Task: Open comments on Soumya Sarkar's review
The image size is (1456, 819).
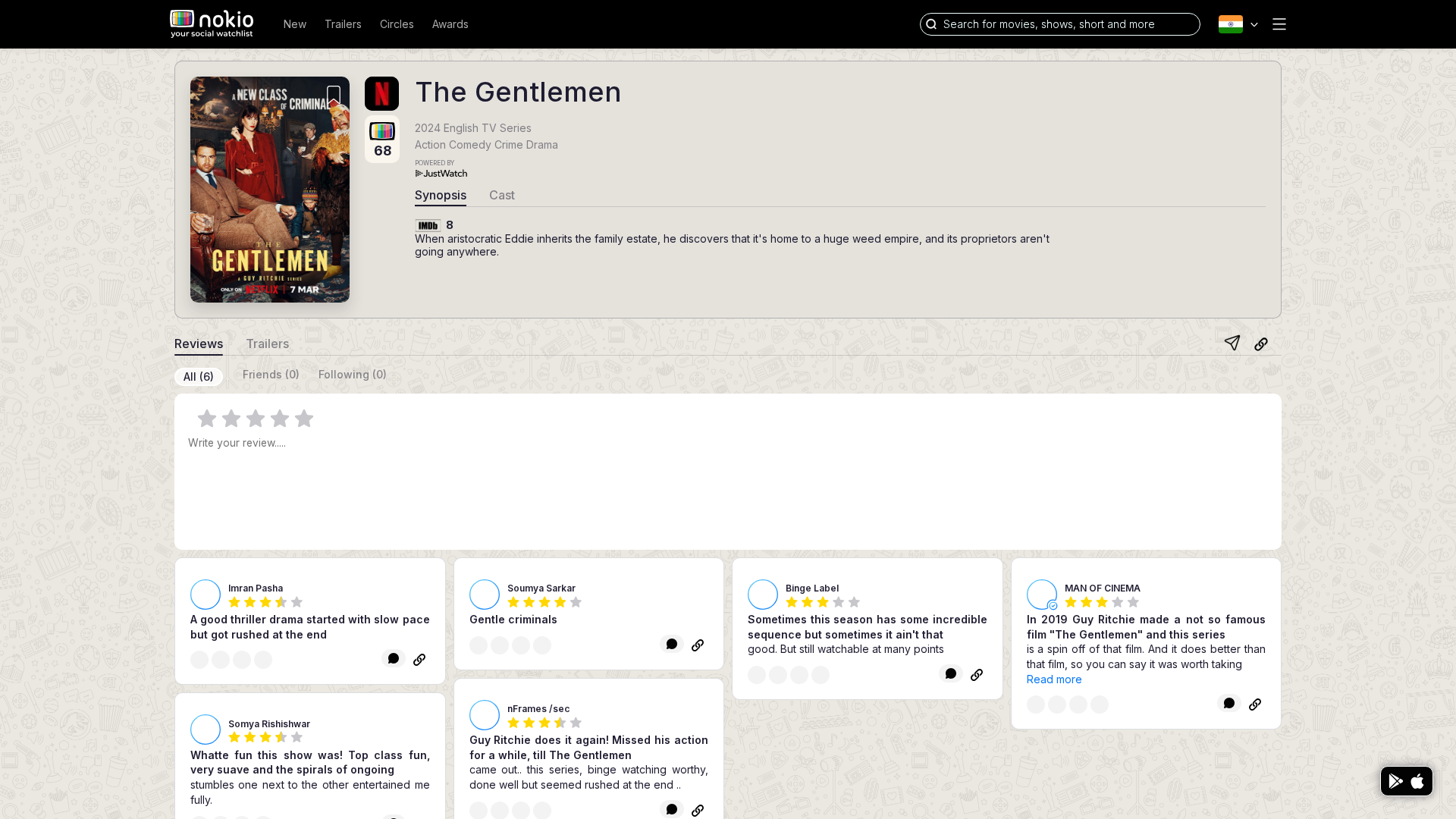Action: 672,645
